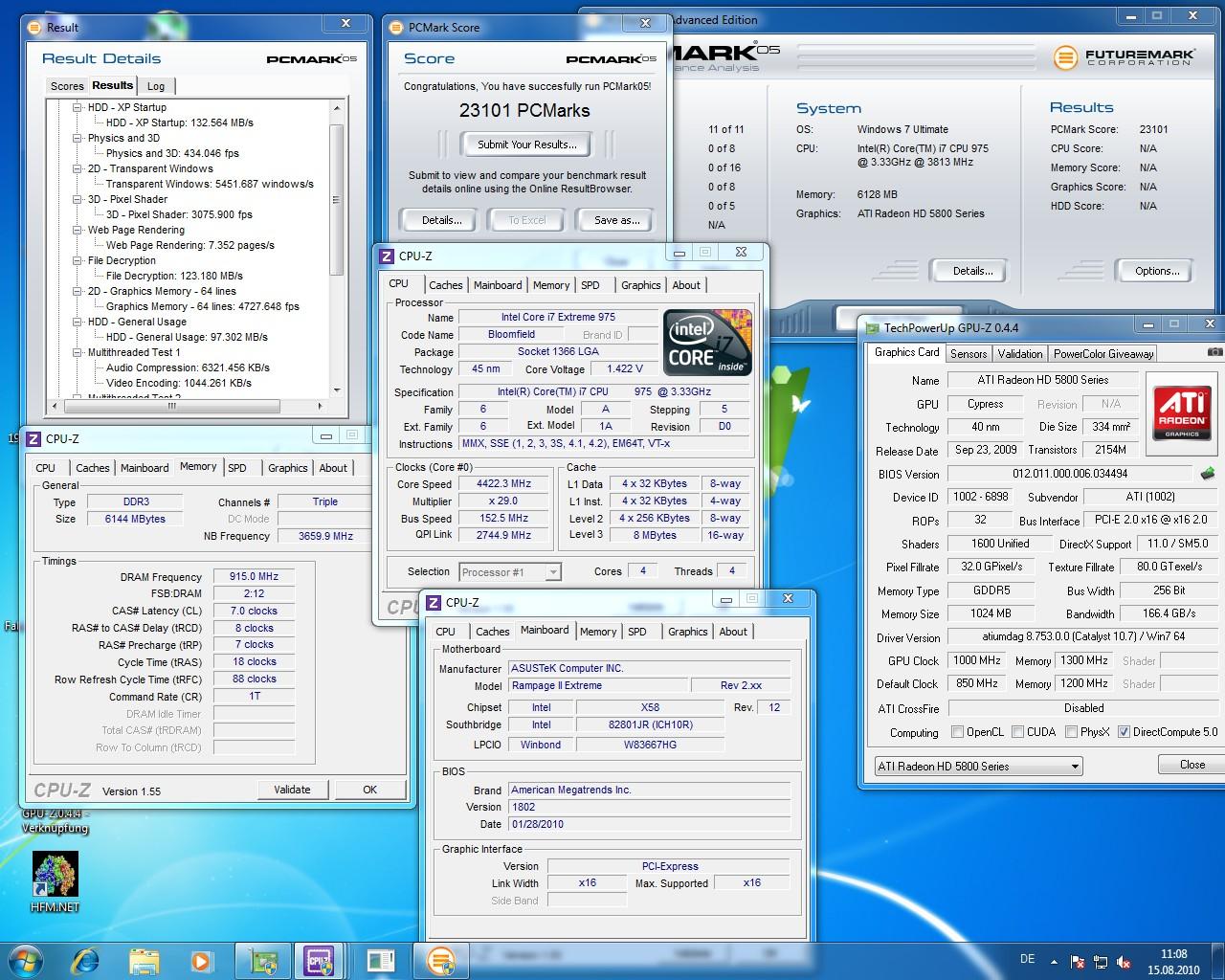This screenshot has height=980, width=1225.
Task: Open the Validation tab in GPU-Z
Action: pos(1020,353)
